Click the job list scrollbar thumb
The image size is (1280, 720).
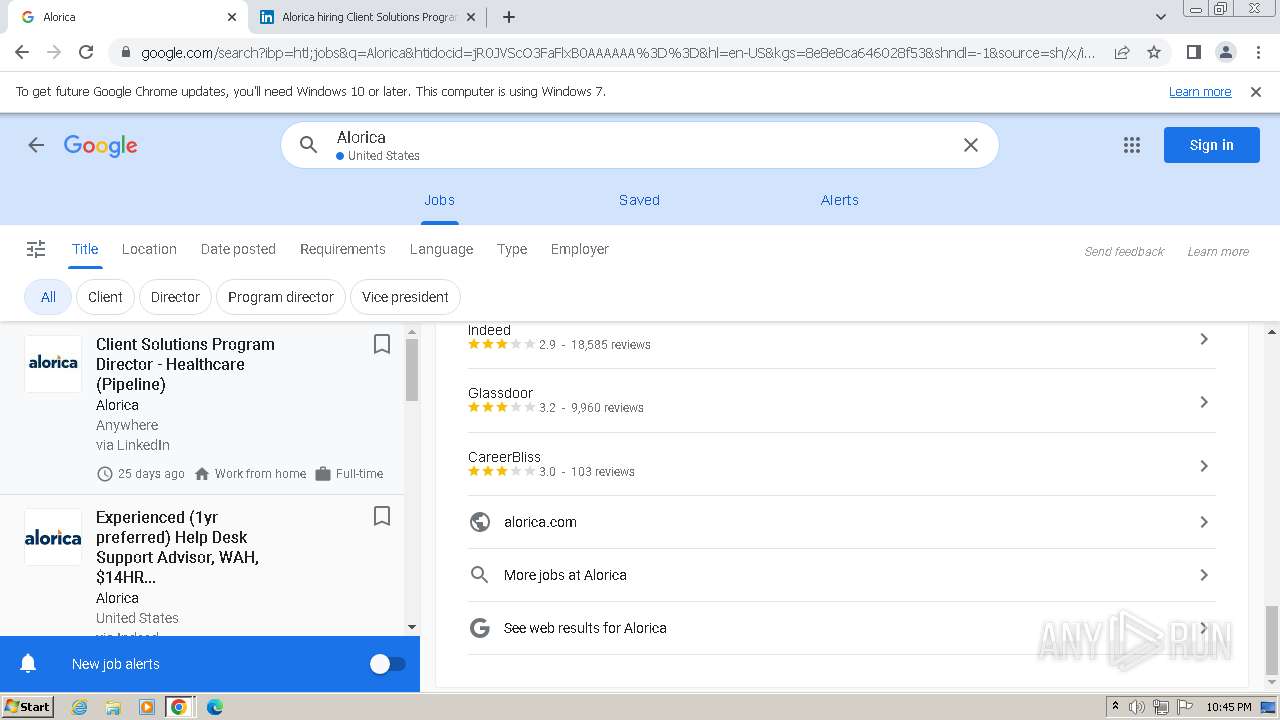point(412,370)
